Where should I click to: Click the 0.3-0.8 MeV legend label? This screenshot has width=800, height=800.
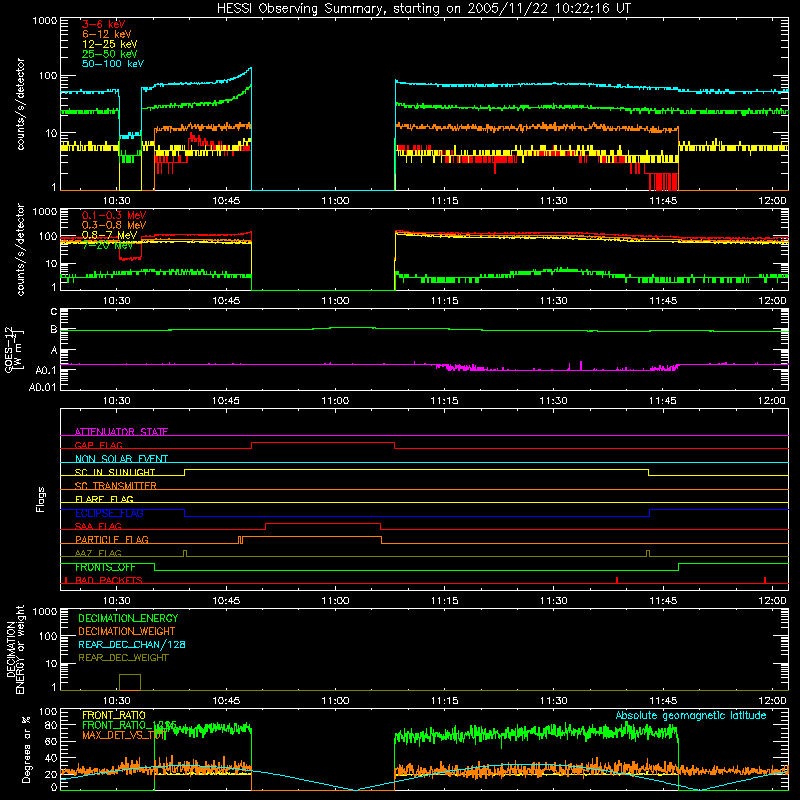(114, 225)
